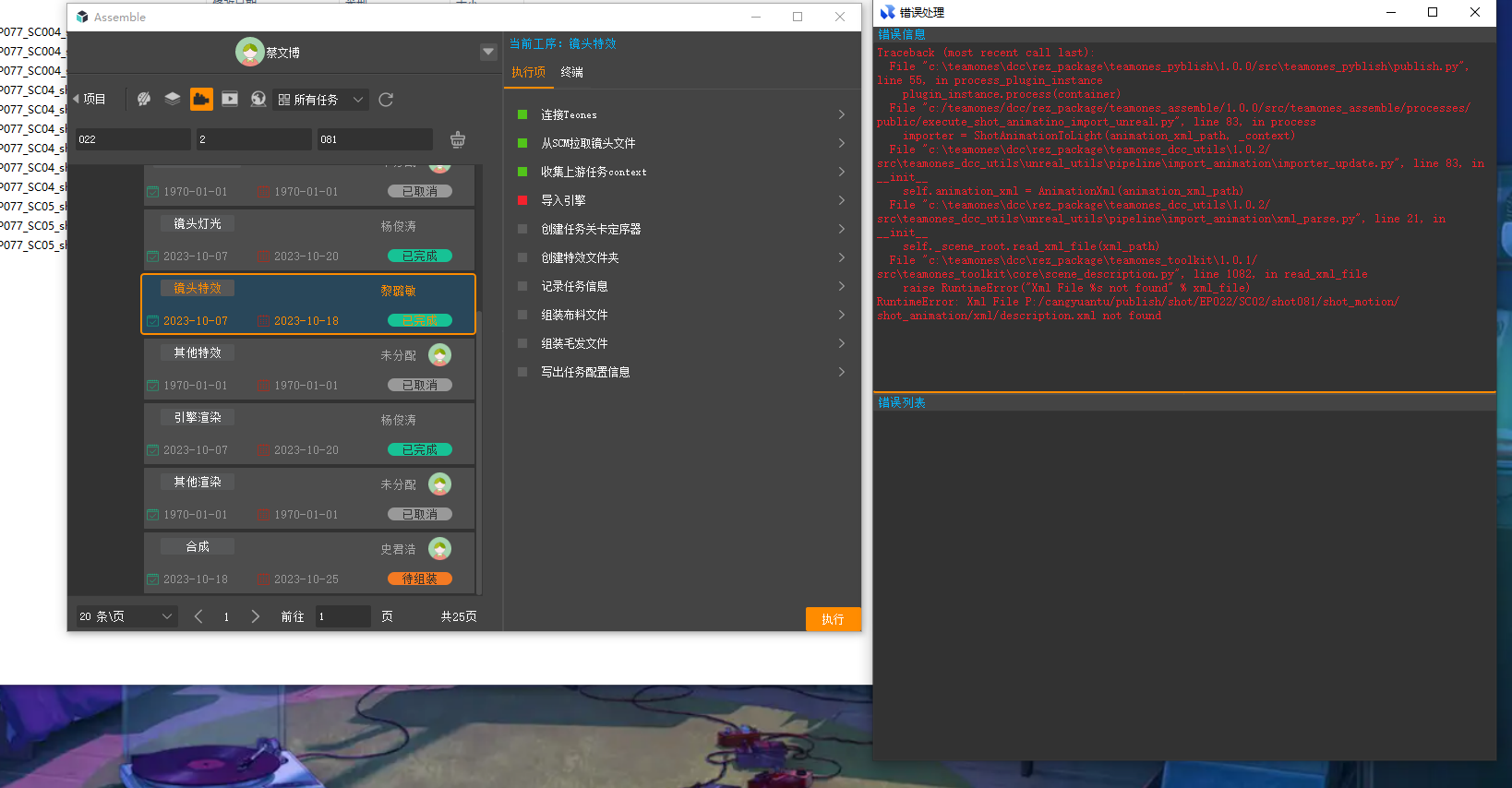This screenshot has height=788, width=1512.
Task: Open the 20 条\页 page size dropdown
Action: coord(126,616)
